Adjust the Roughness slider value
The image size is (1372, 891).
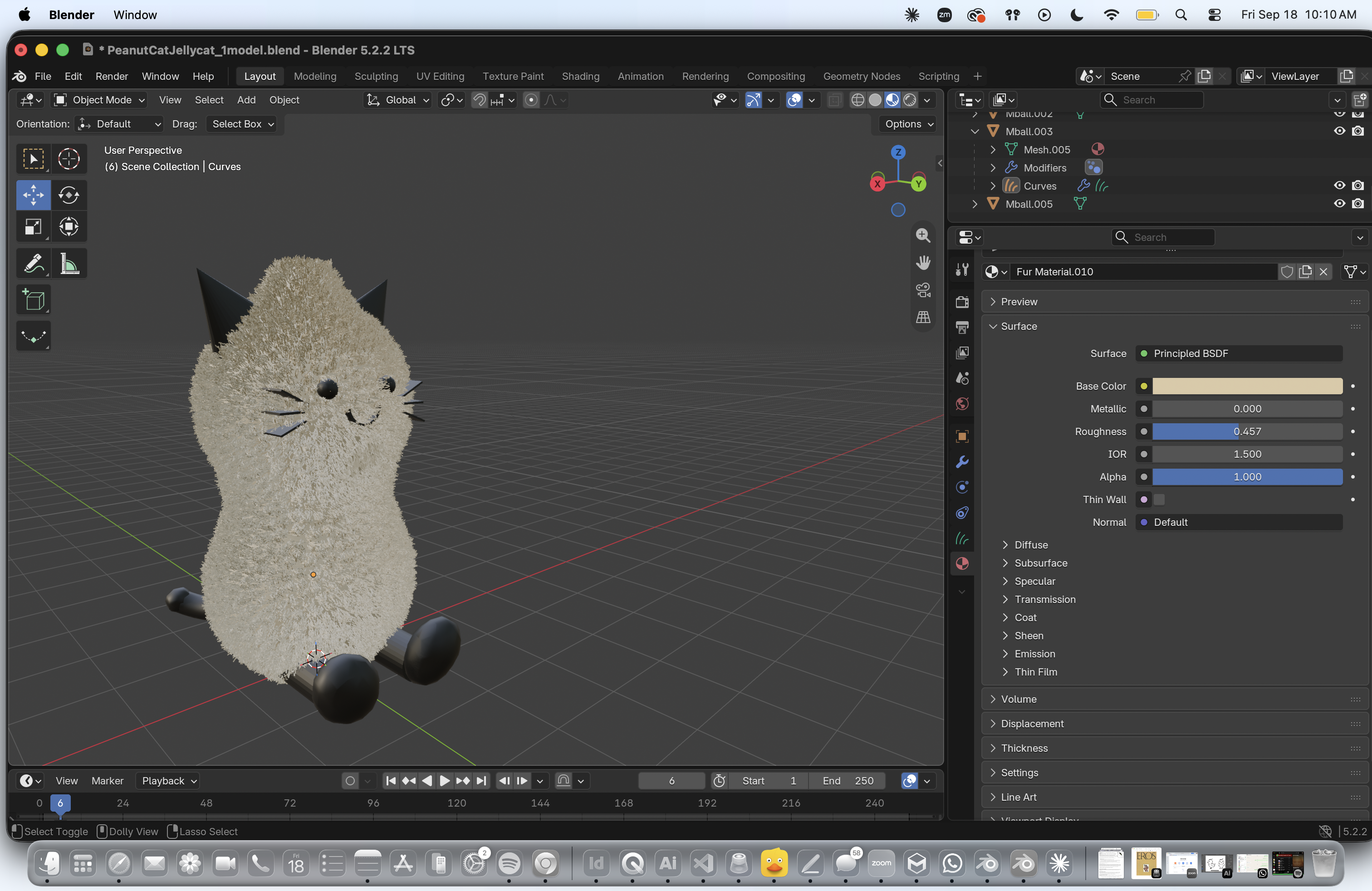pos(1247,431)
